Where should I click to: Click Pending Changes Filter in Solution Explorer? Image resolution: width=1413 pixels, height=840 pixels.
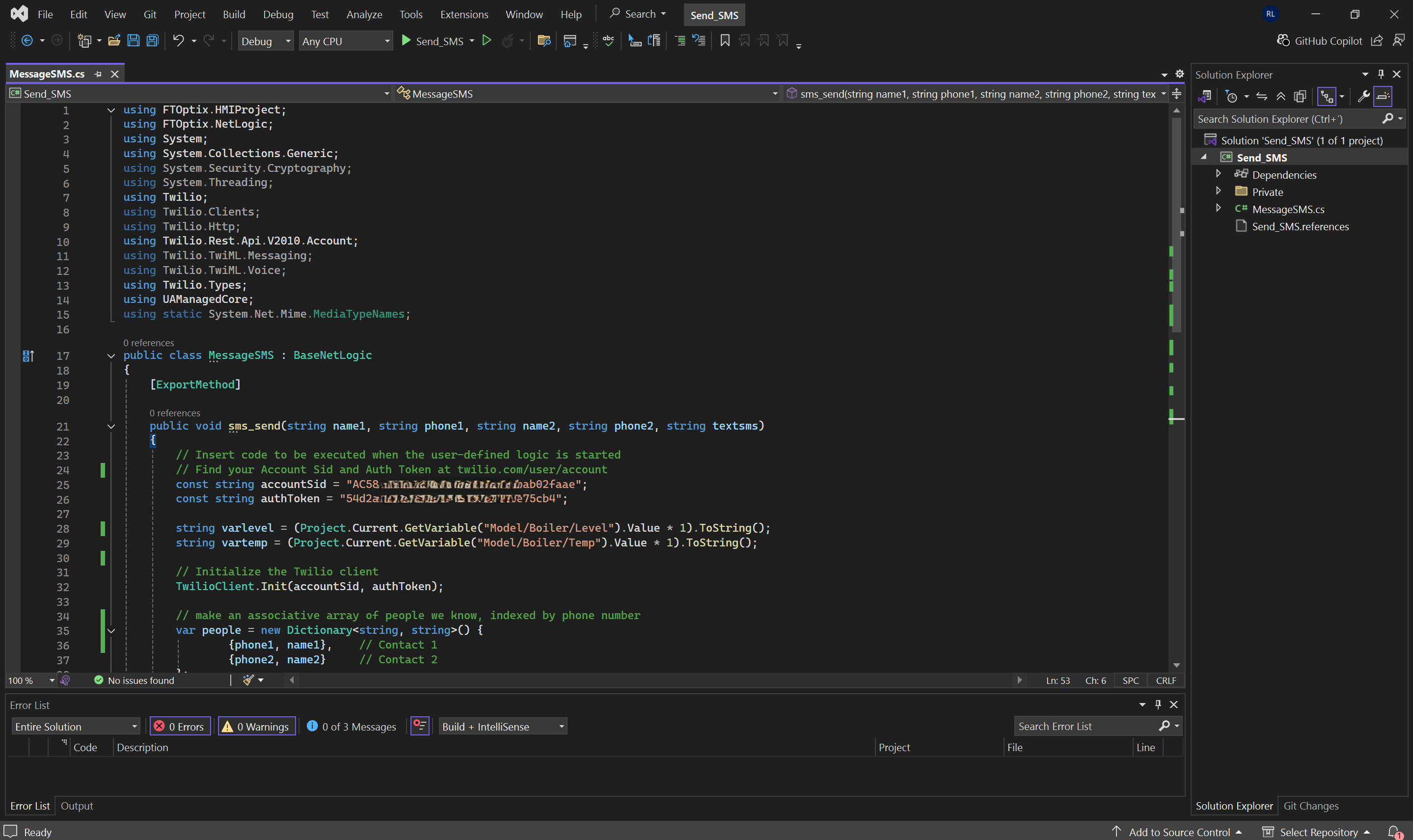point(1231,97)
